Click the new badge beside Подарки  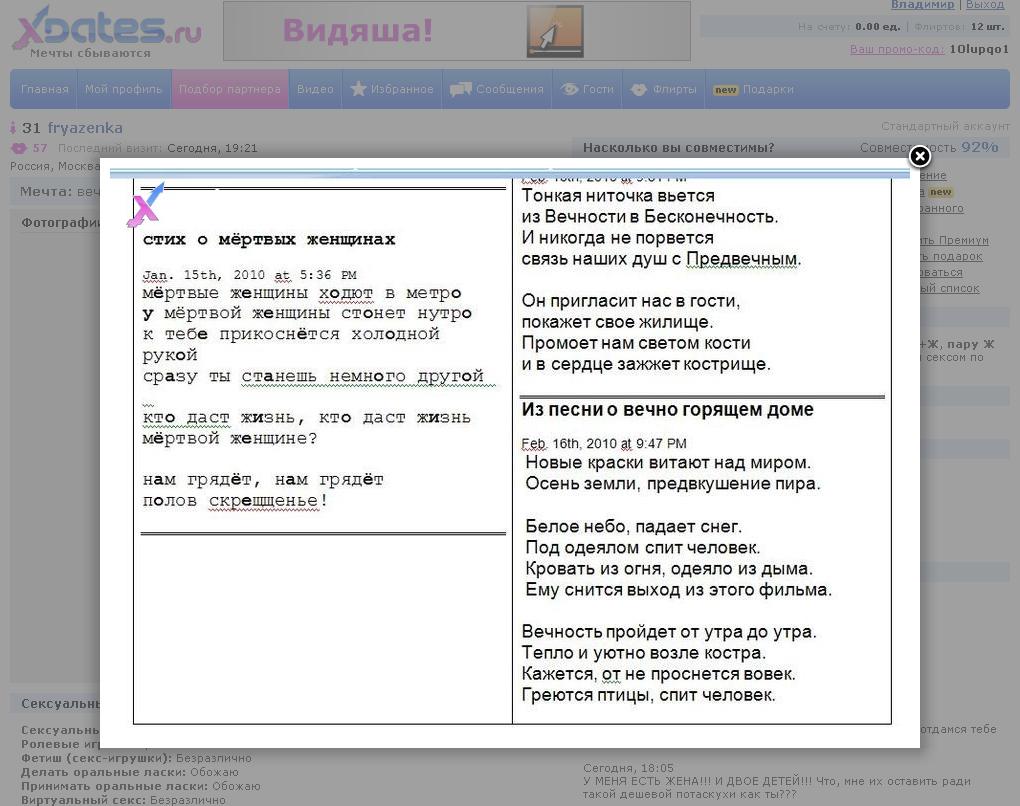tap(725, 90)
